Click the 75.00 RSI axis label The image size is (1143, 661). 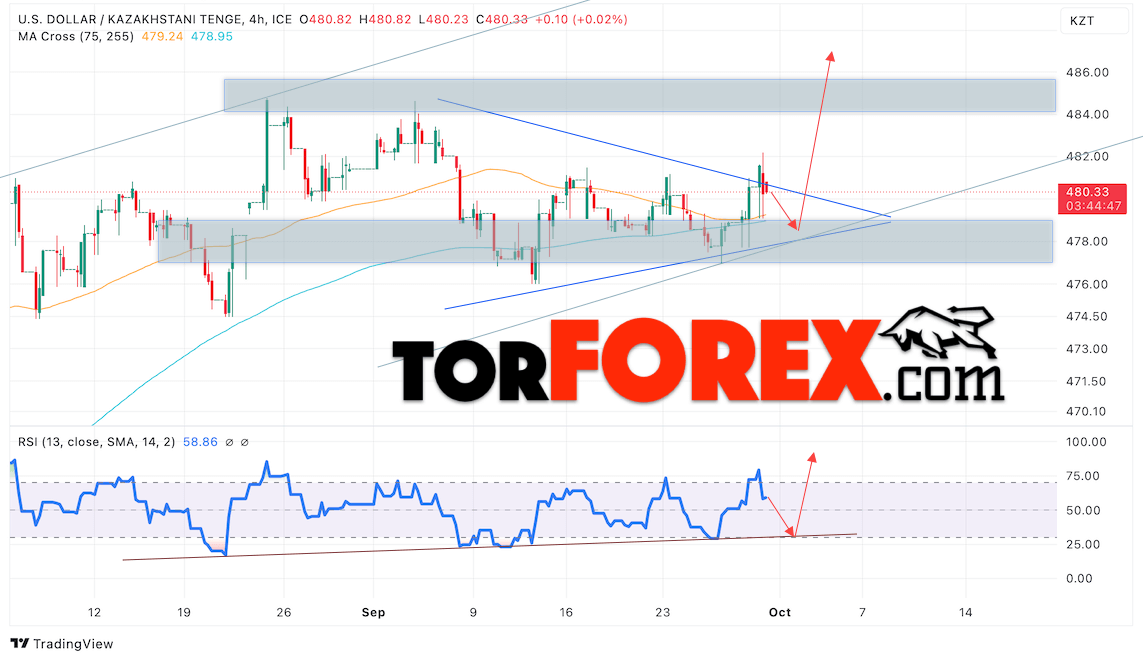click(x=1082, y=477)
